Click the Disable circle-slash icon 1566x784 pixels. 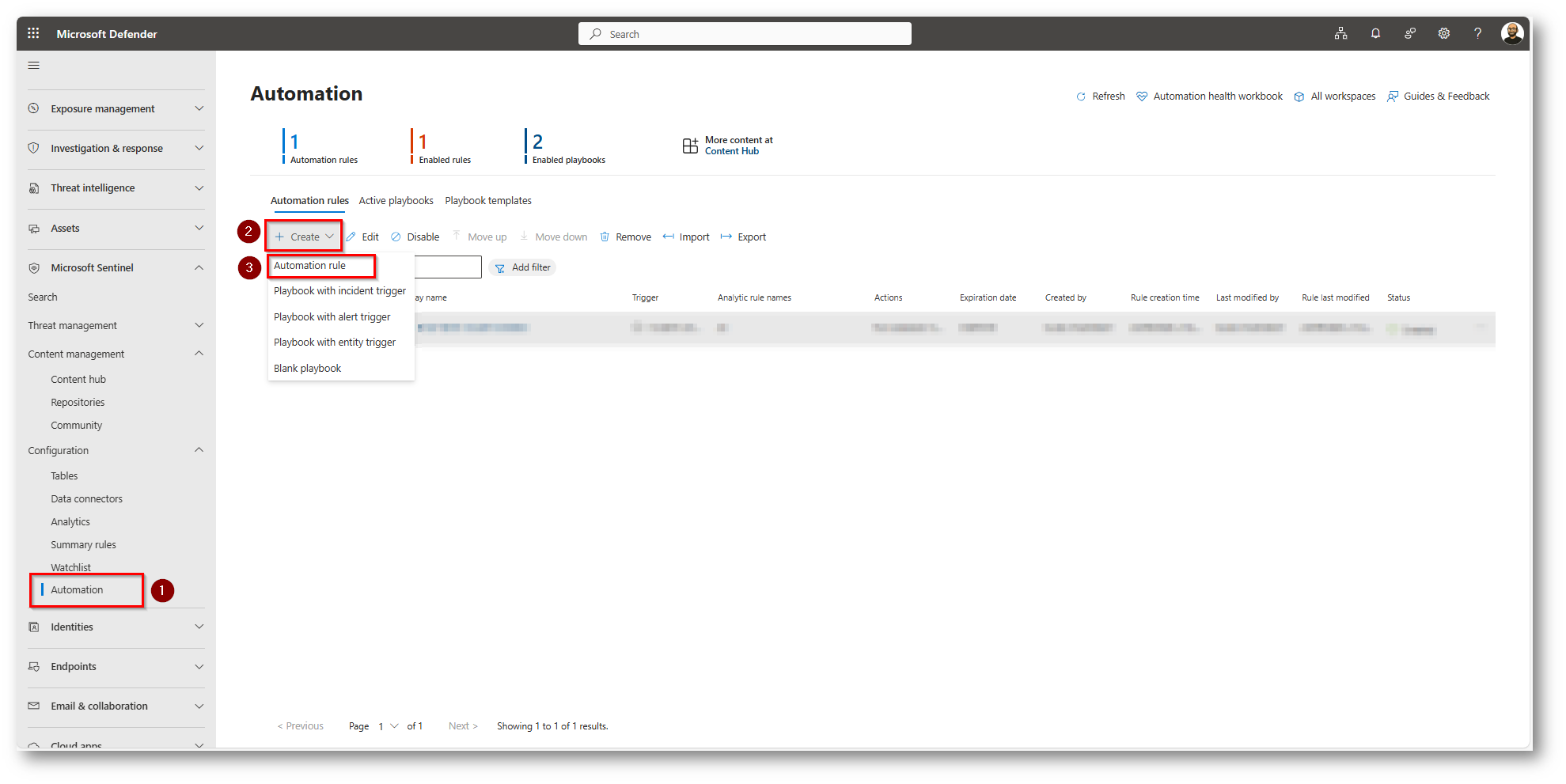(396, 237)
